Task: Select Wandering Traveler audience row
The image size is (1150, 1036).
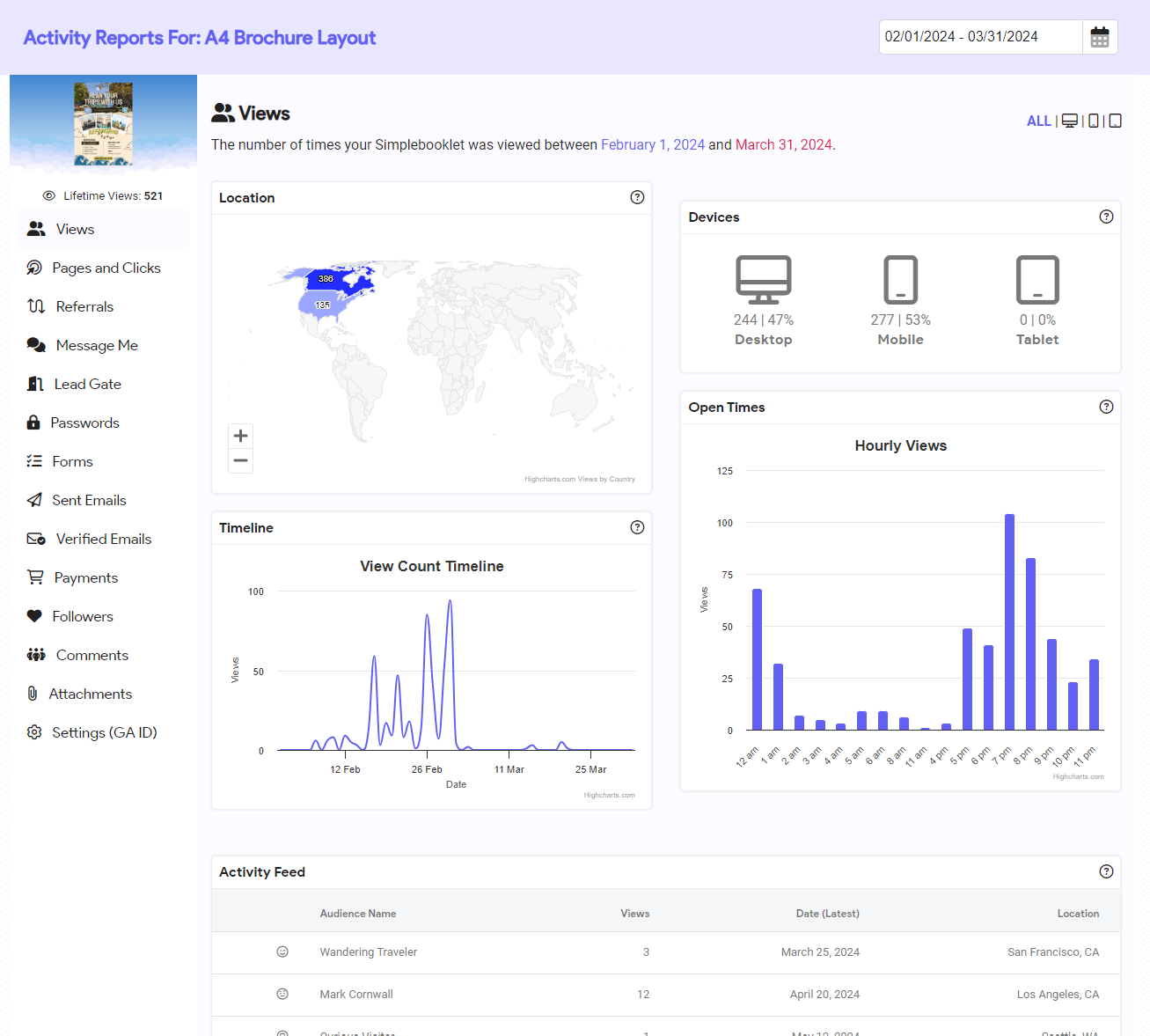Action: click(666, 952)
